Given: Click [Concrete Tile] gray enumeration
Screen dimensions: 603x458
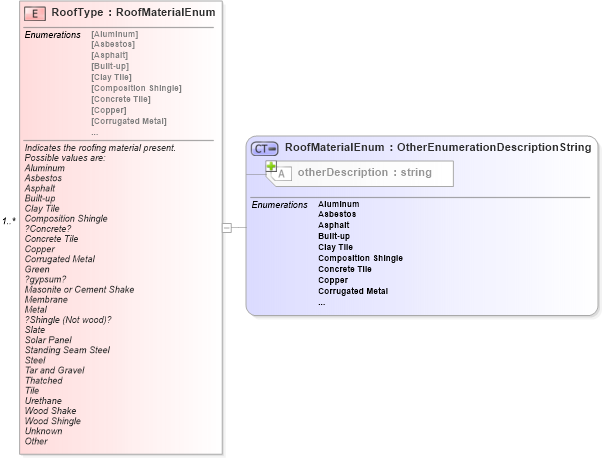Looking at the screenshot, I should pyautogui.click(x=121, y=99).
